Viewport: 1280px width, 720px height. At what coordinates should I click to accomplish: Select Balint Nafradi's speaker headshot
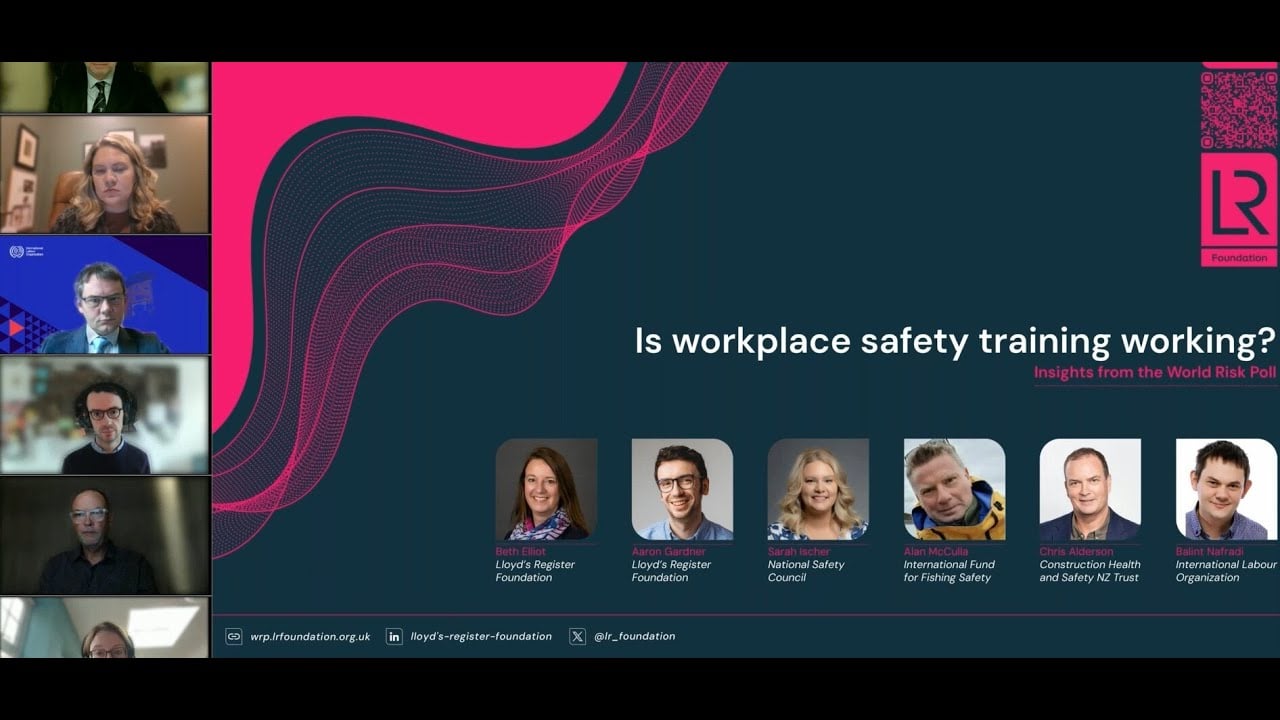coord(1226,489)
